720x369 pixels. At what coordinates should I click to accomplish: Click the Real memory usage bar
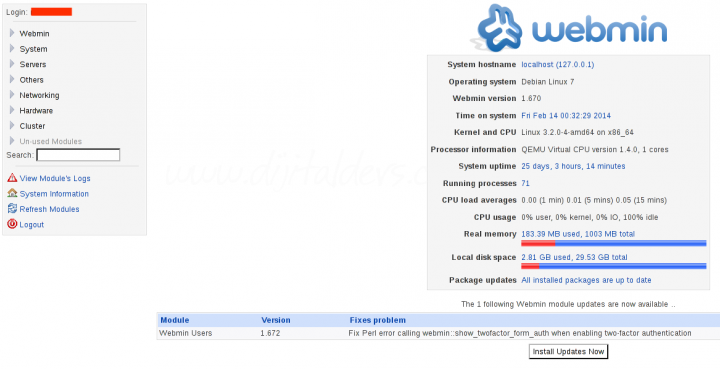pyautogui.click(x=613, y=243)
